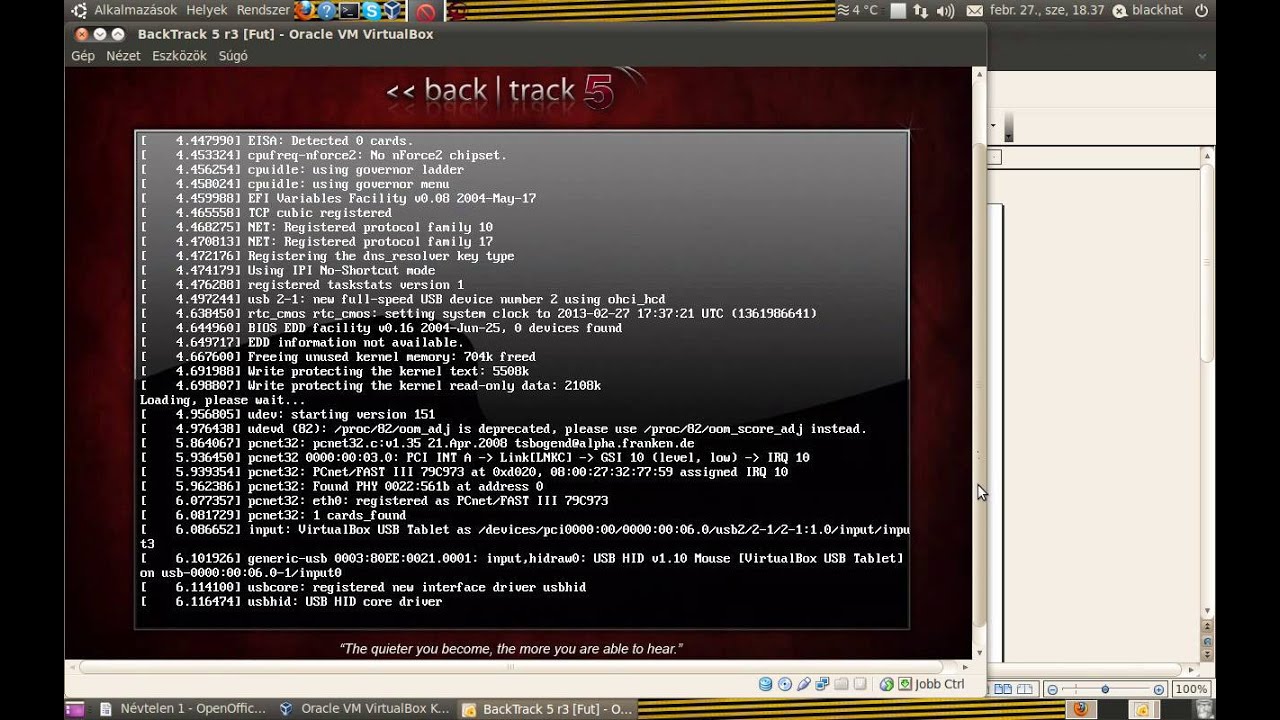The image size is (1280, 720).
Task: Click the dropdown arrow in OpenOffice toolbar
Action: coord(993,126)
